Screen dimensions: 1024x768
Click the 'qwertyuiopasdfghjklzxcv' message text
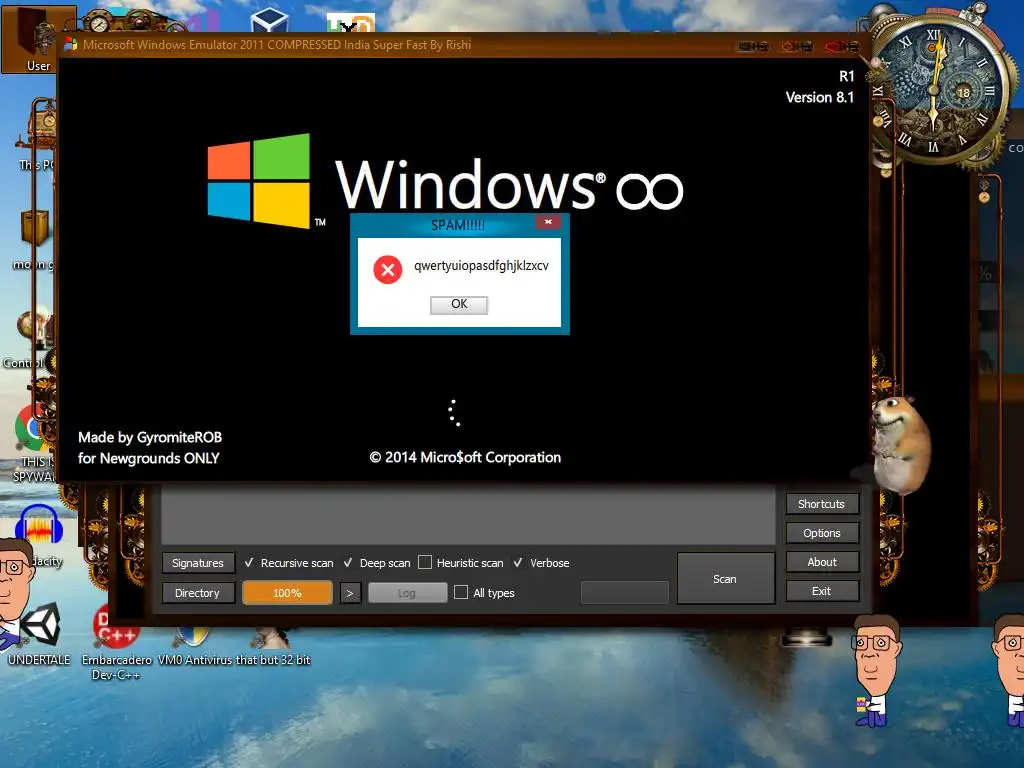coord(481,266)
